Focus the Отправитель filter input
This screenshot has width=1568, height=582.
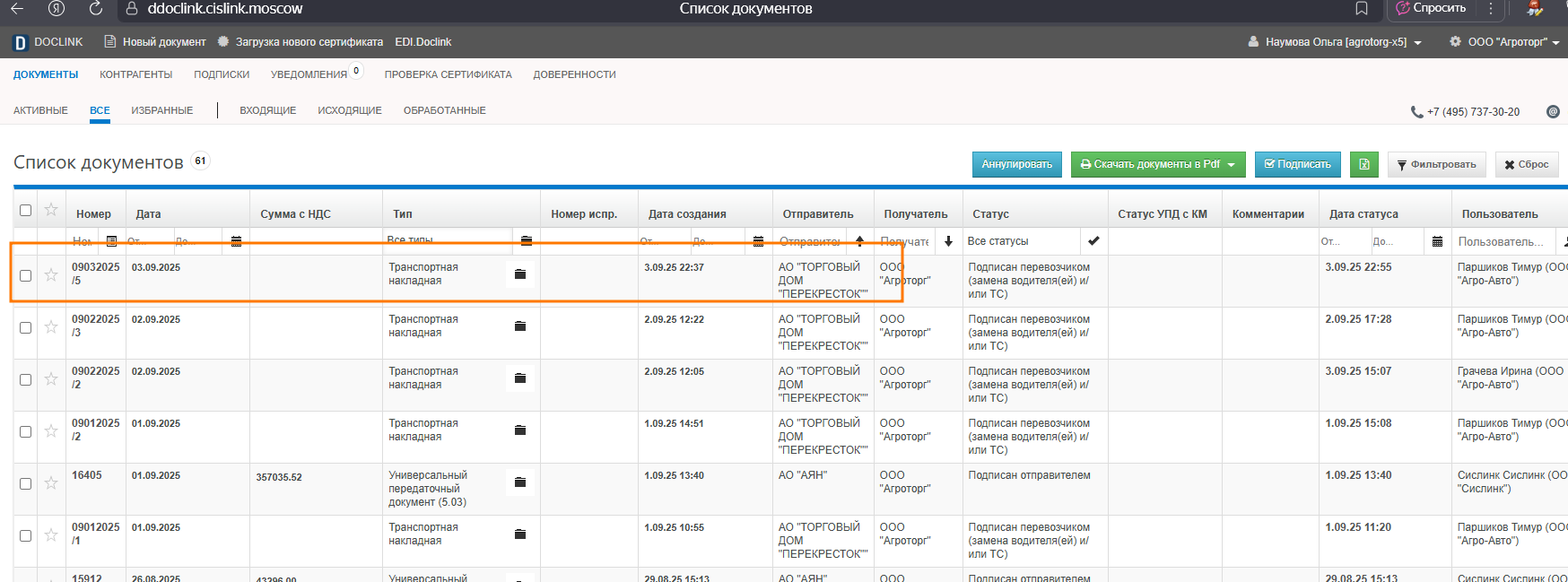[x=809, y=241]
